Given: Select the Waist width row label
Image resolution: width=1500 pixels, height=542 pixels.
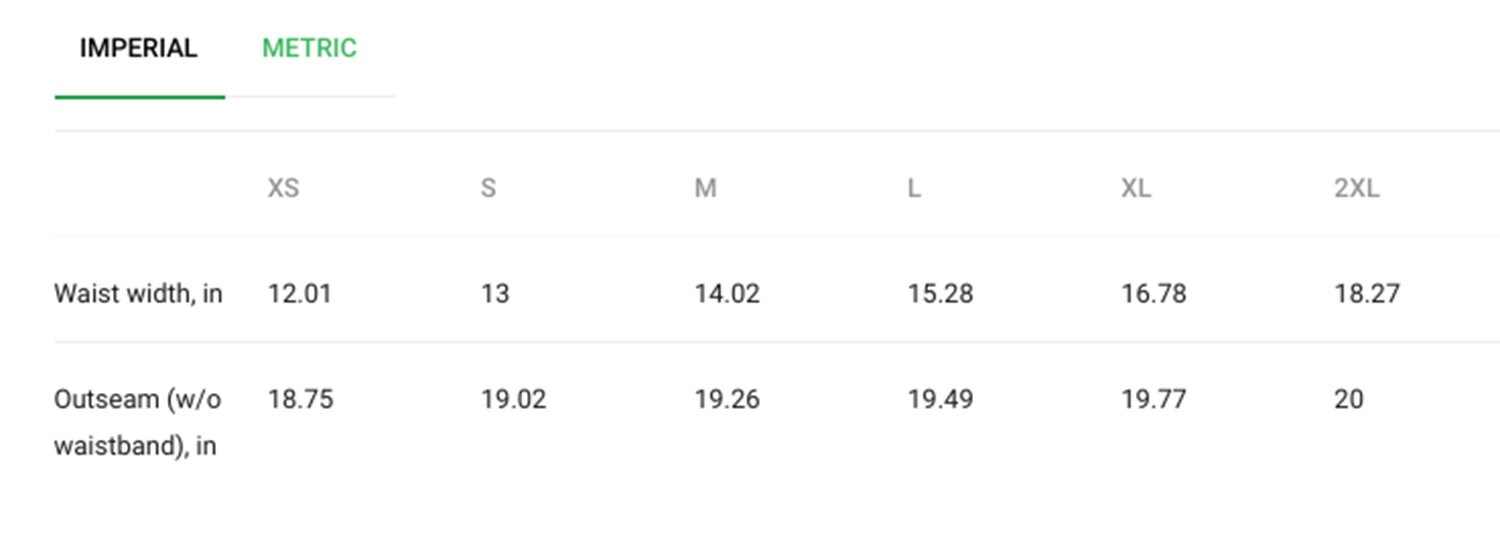Looking at the screenshot, I should pos(138,294).
